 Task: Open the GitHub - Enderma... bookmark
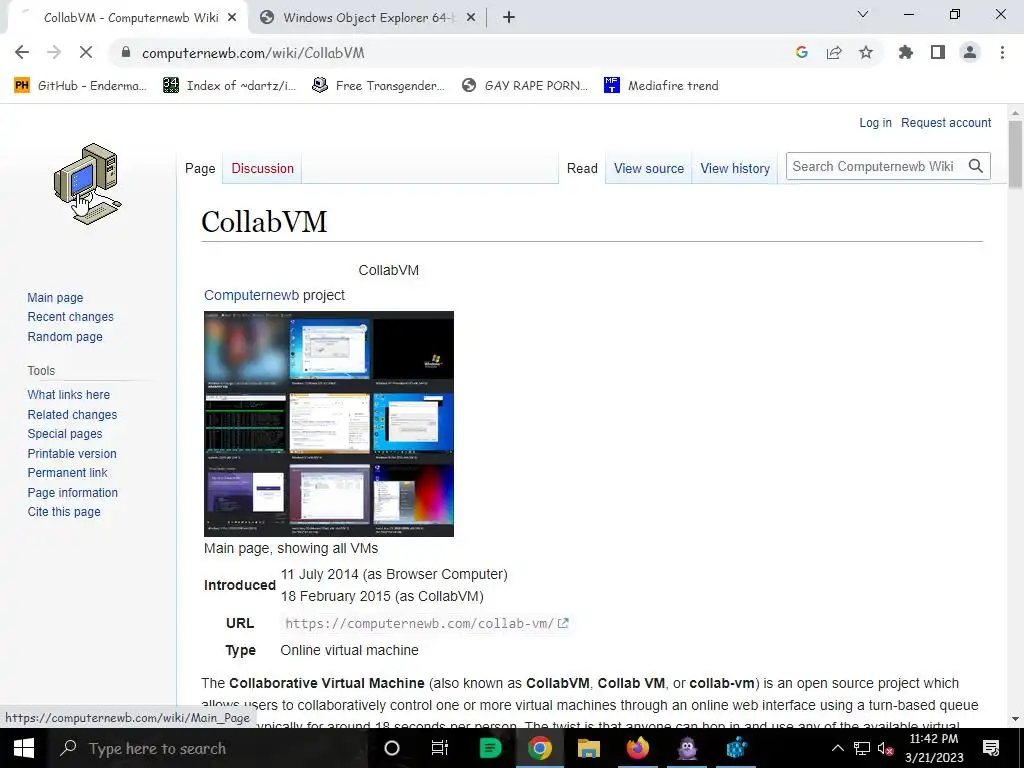click(x=81, y=86)
